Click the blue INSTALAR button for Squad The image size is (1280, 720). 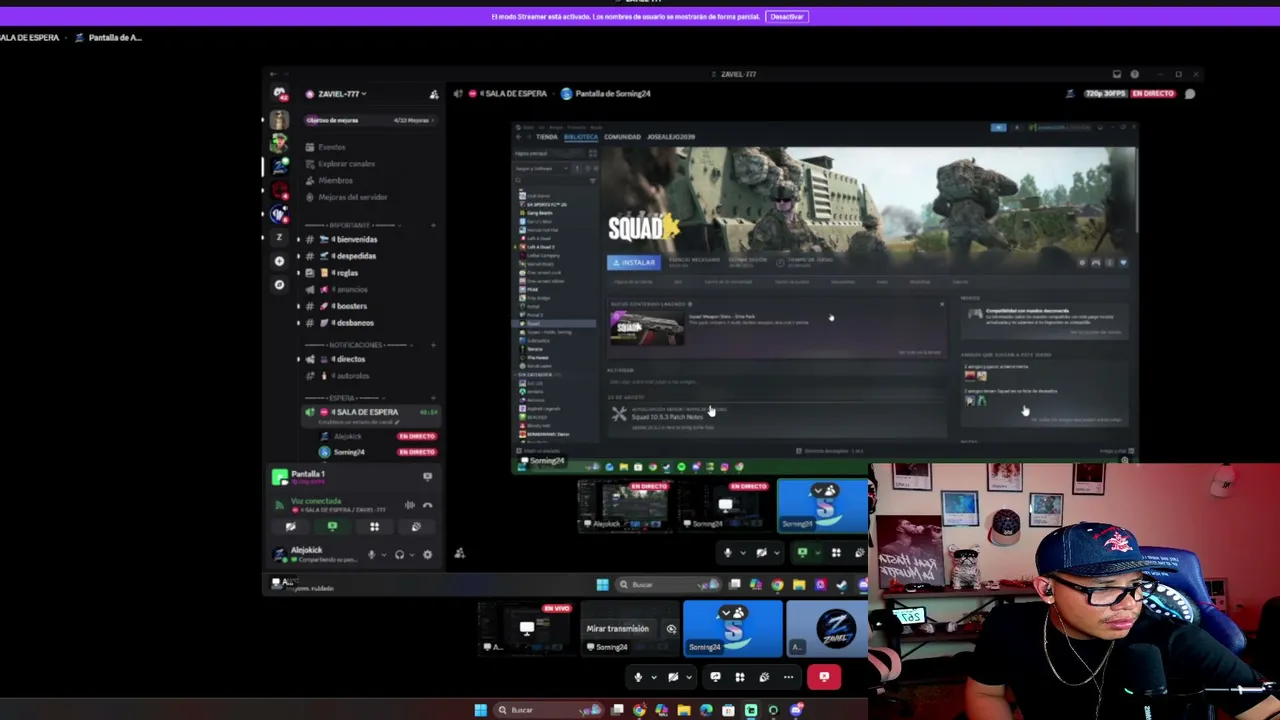click(x=634, y=263)
